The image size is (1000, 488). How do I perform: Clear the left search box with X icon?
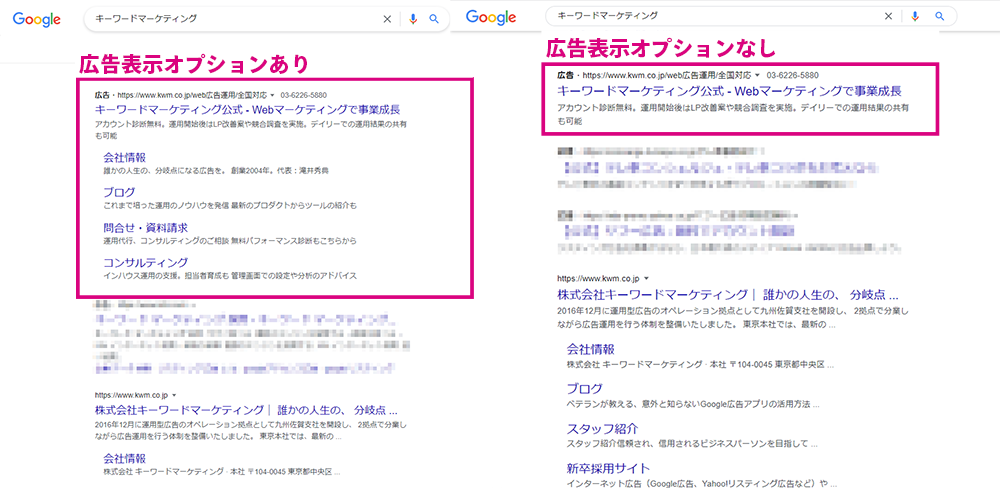click(386, 19)
